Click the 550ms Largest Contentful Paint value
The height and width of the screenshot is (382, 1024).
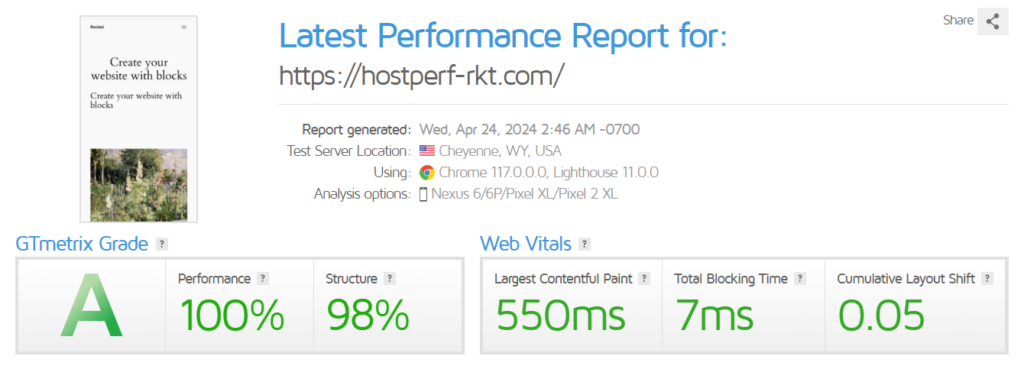560,315
